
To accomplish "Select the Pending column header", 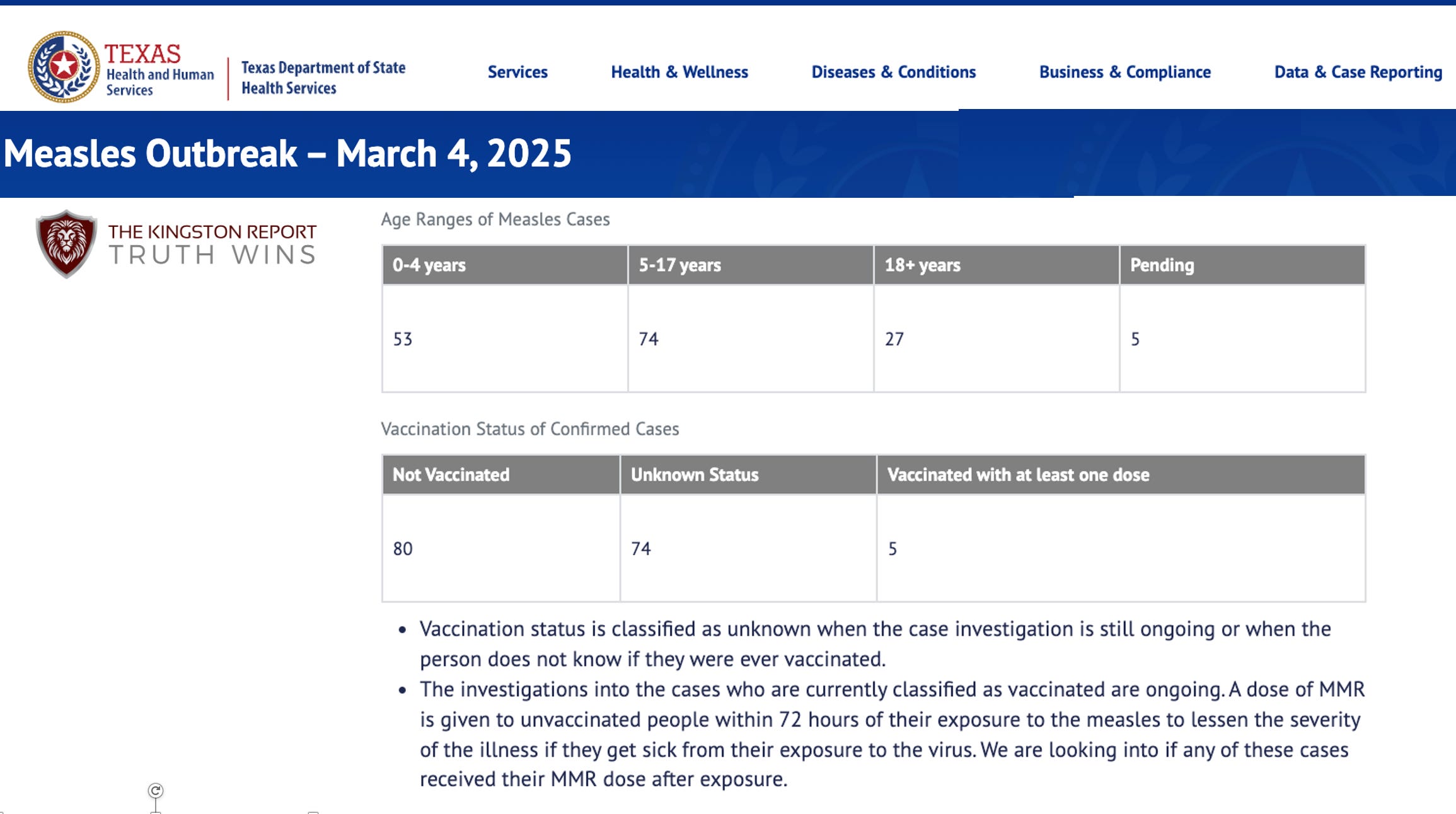I will pos(1162,265).
